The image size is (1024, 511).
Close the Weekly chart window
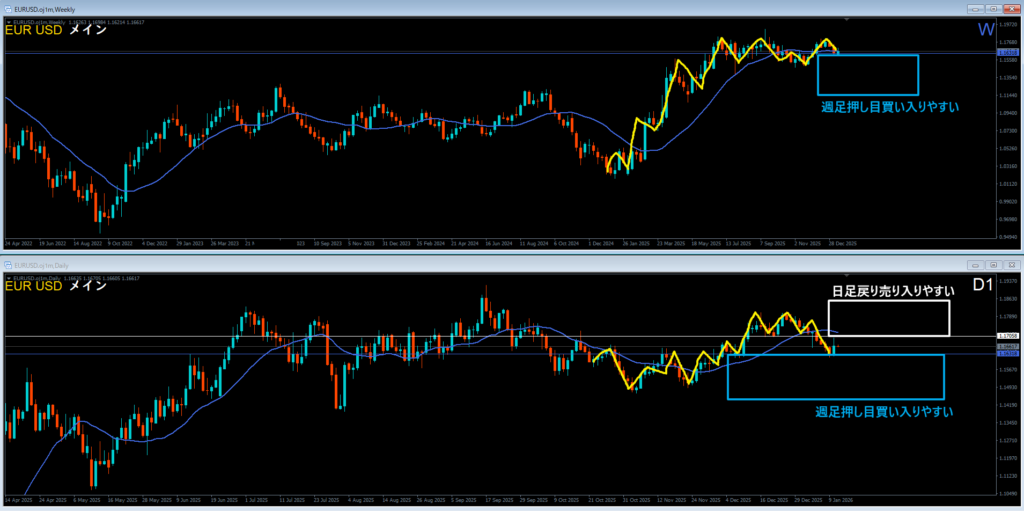[1010, 8]
